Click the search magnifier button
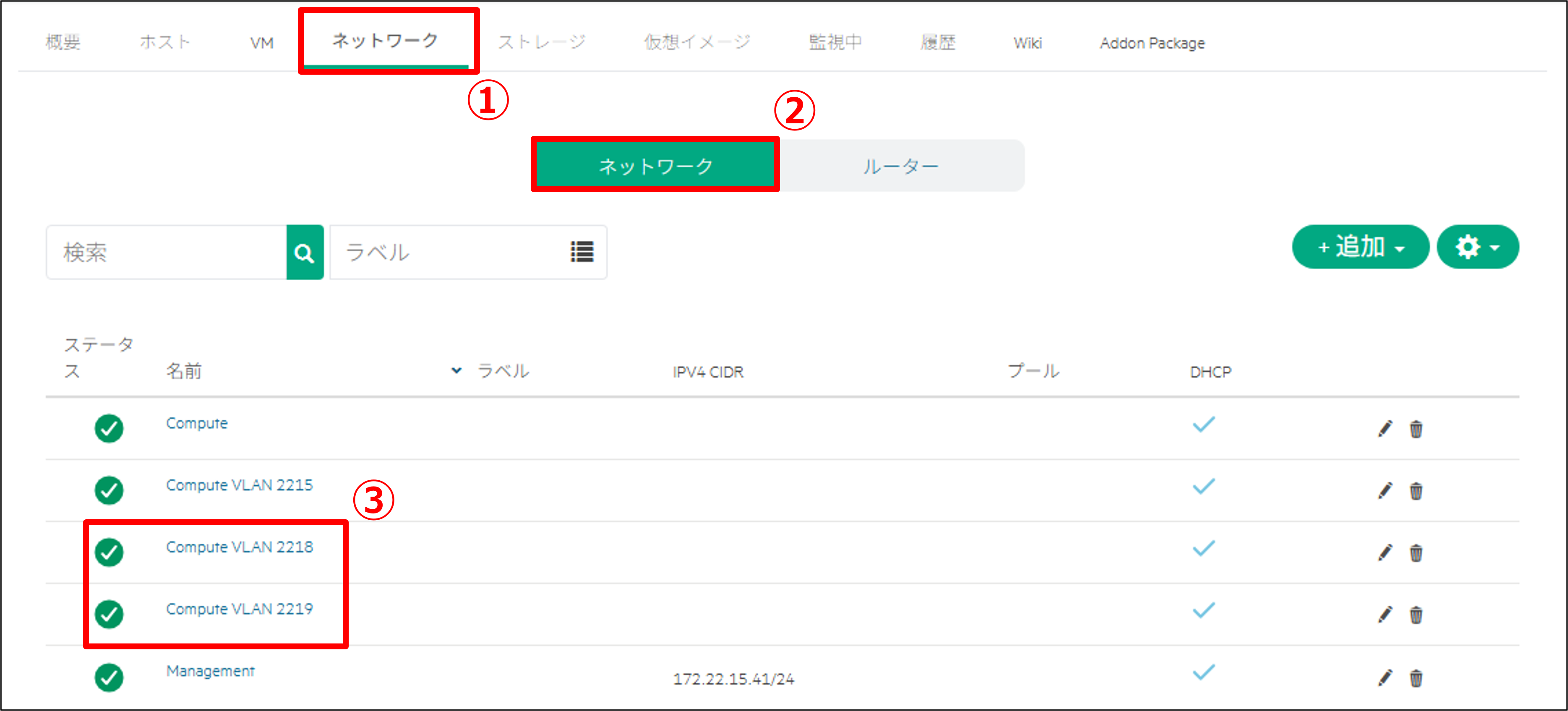 point(304,253)
